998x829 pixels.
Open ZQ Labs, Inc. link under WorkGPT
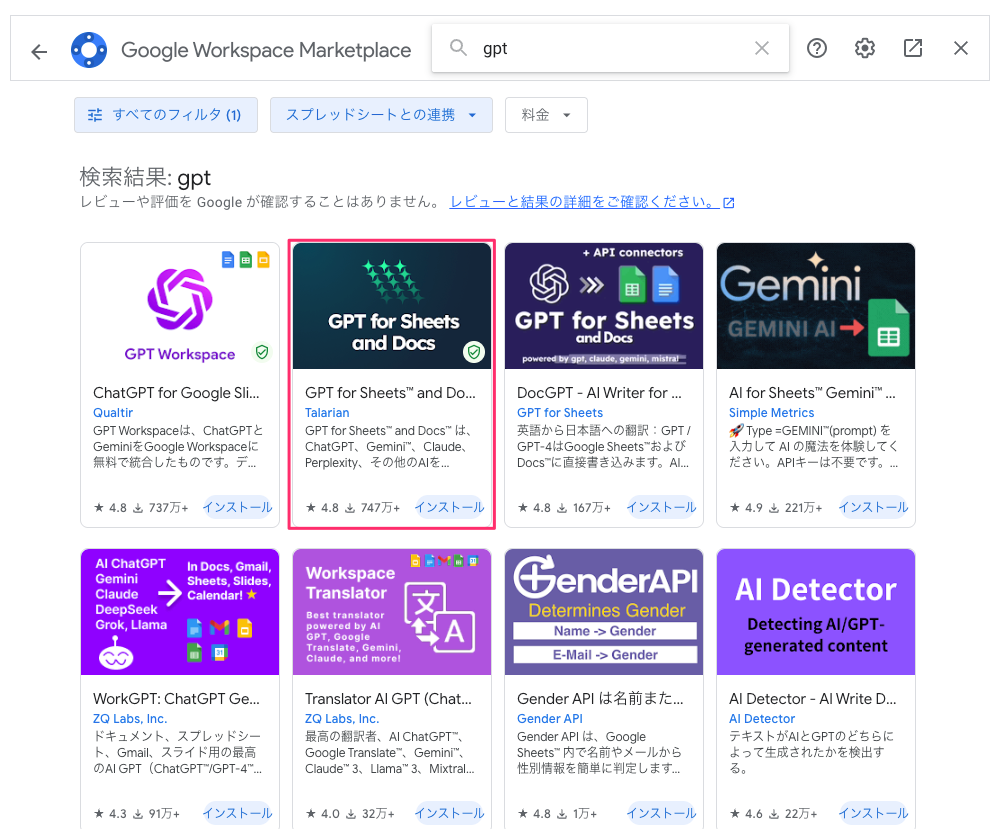pyautogui.click(x=130, y=718)
